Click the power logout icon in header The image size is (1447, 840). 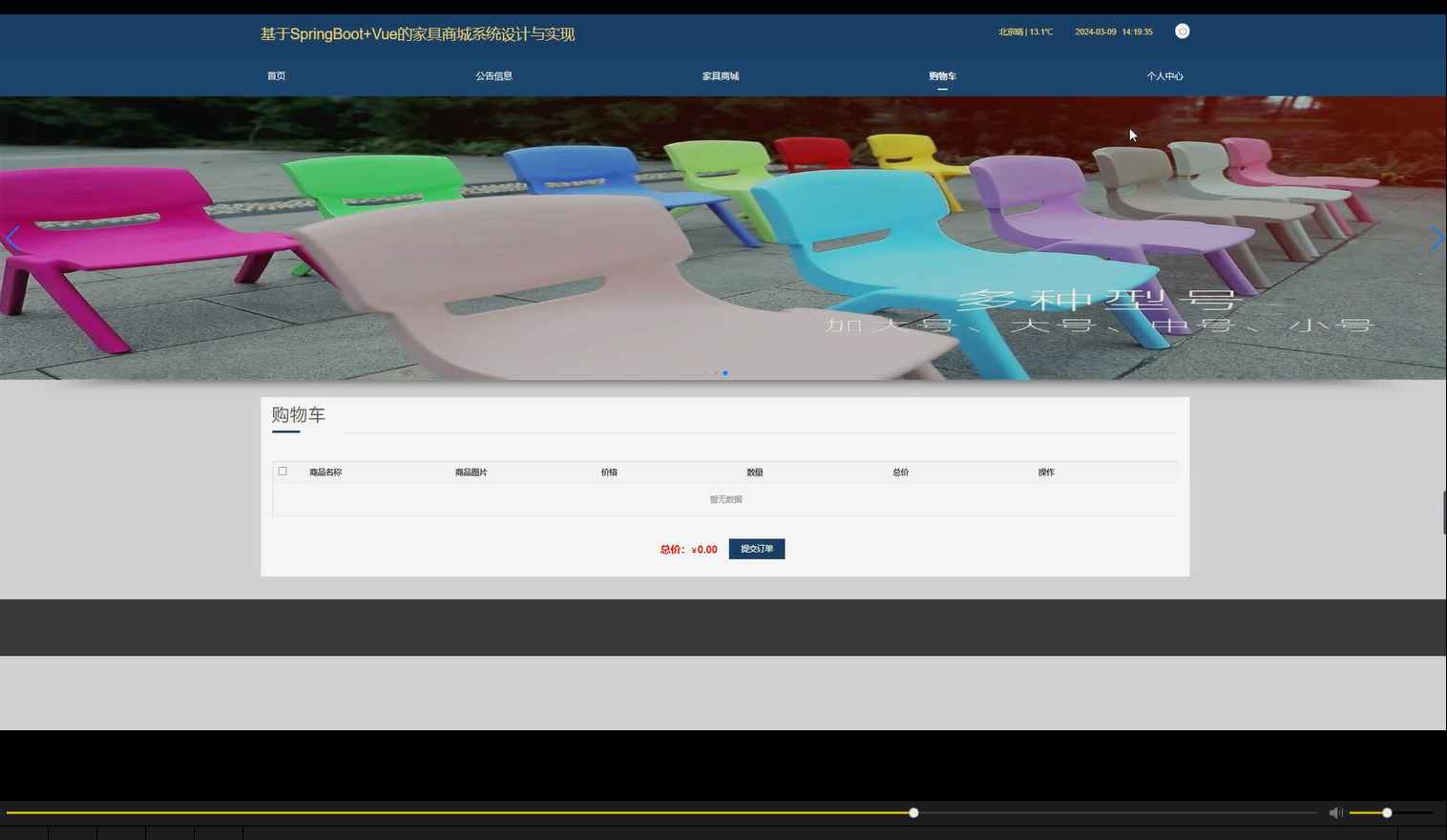[1182, 31]
